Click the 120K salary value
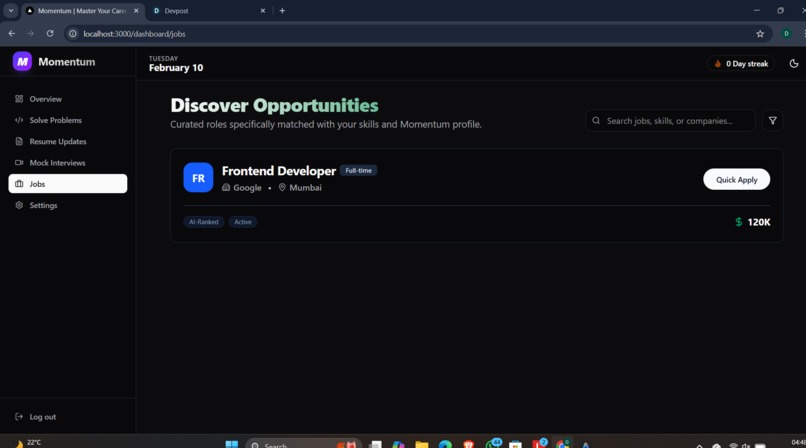The height and width of the screenshot is (448, 806). click(759, 222)
